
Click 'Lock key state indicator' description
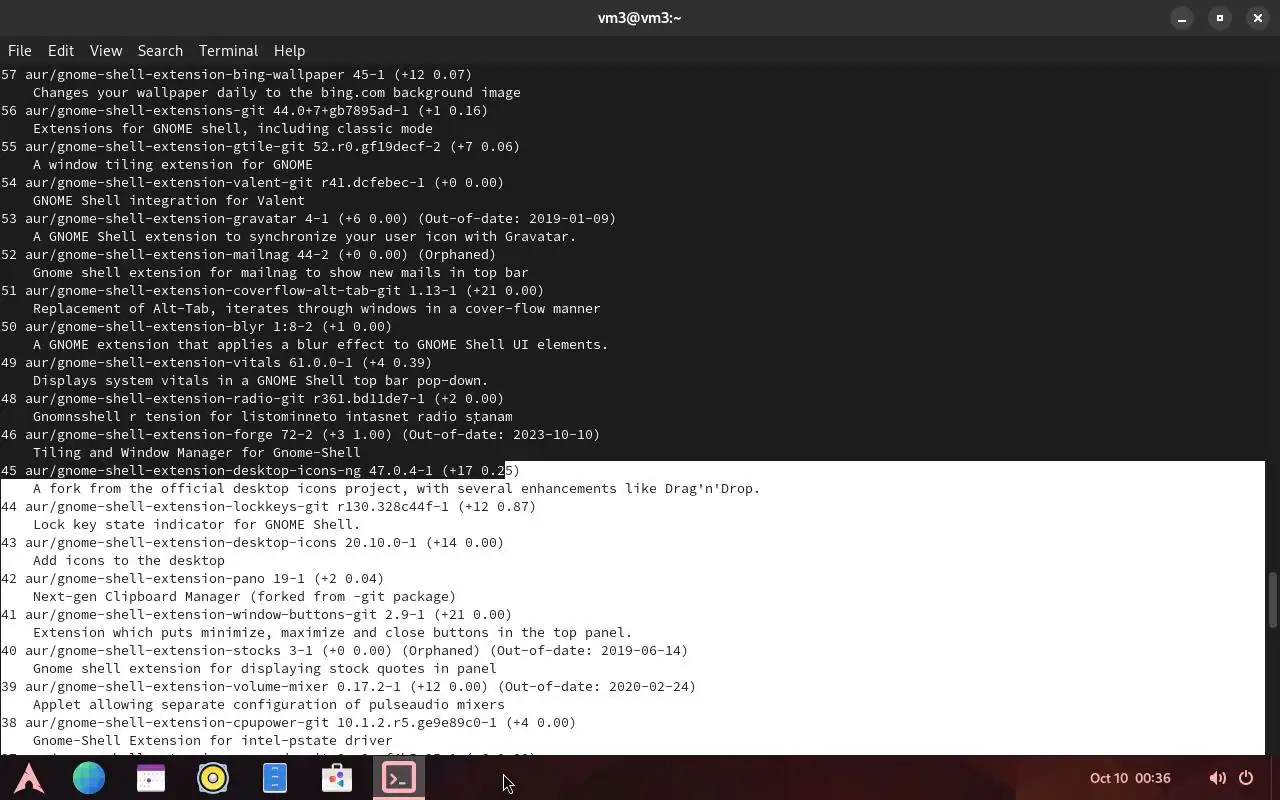tap(197, 525)
